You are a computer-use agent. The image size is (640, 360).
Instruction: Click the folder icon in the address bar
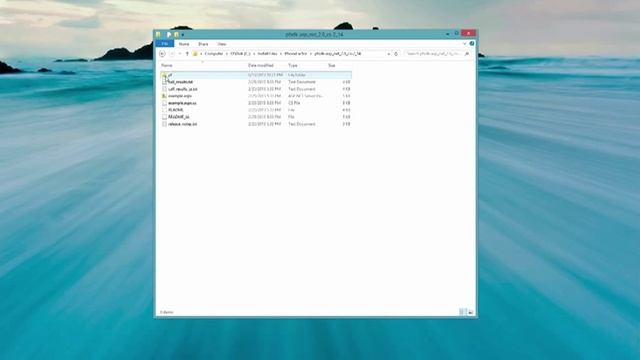pos(195,53)
